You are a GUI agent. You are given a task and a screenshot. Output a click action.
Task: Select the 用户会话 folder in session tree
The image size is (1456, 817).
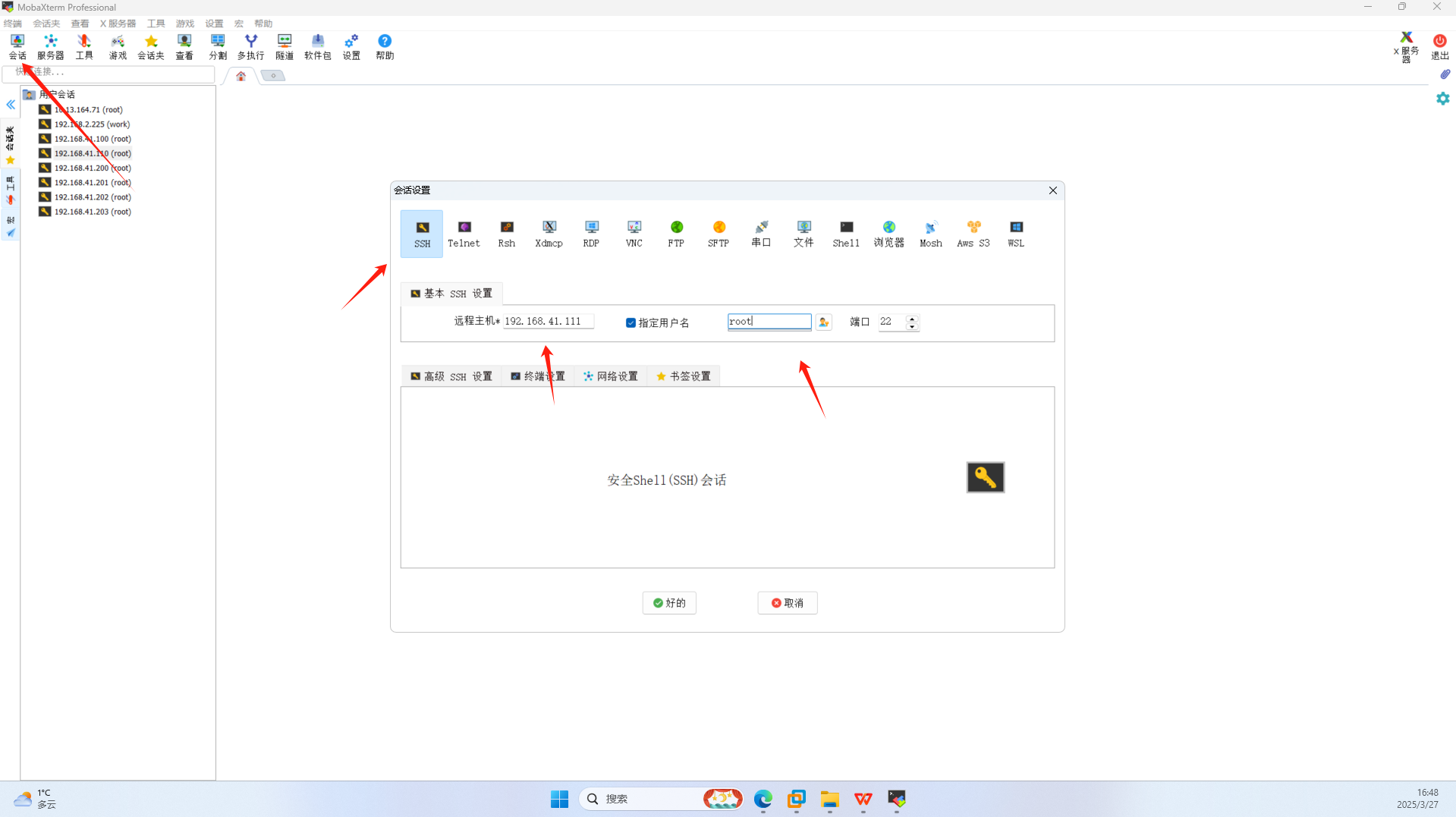(49, 95)
